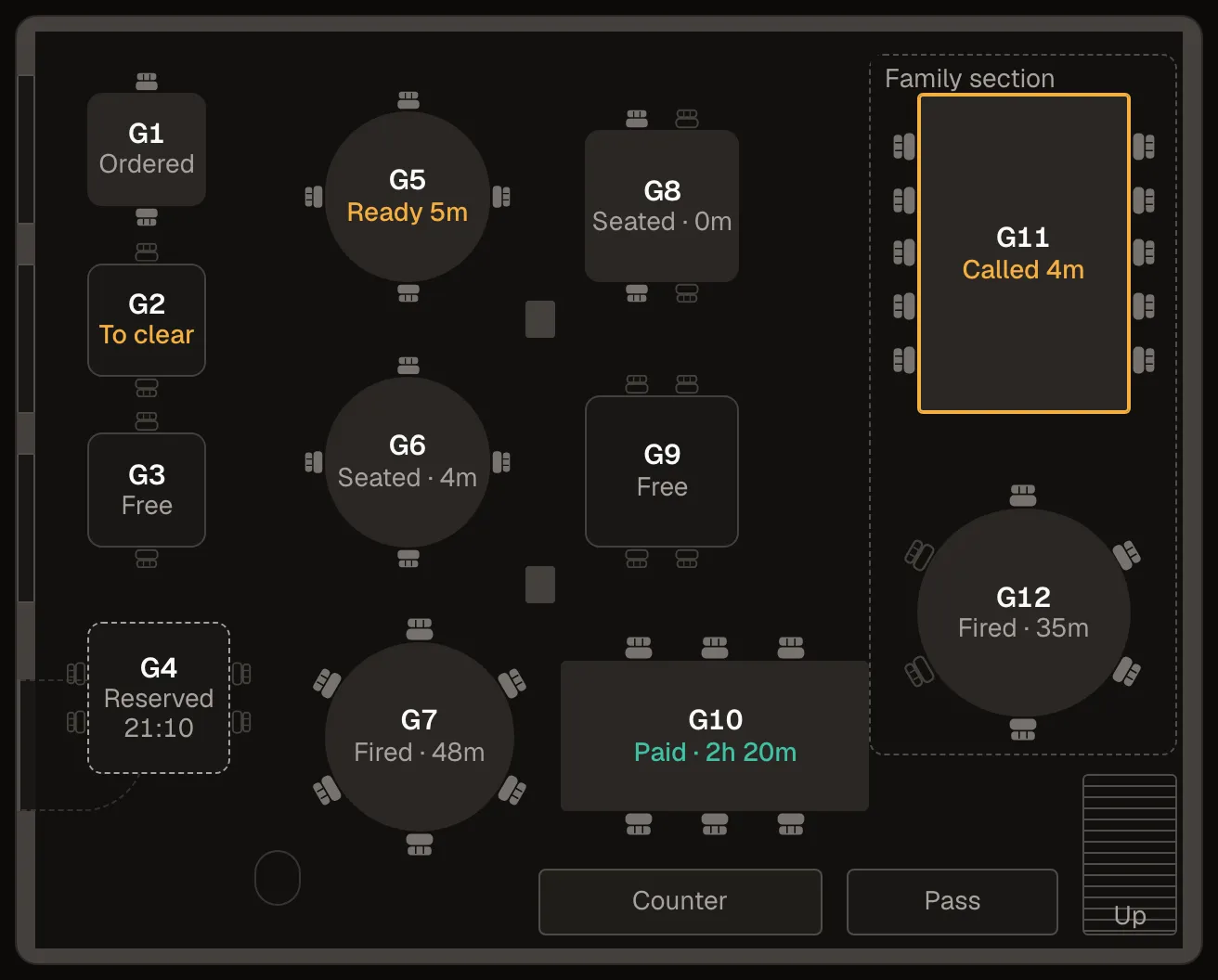Screen dimensions: 1218x980
Task: Pick the chair left of table G6
Action: click(314, 462)
